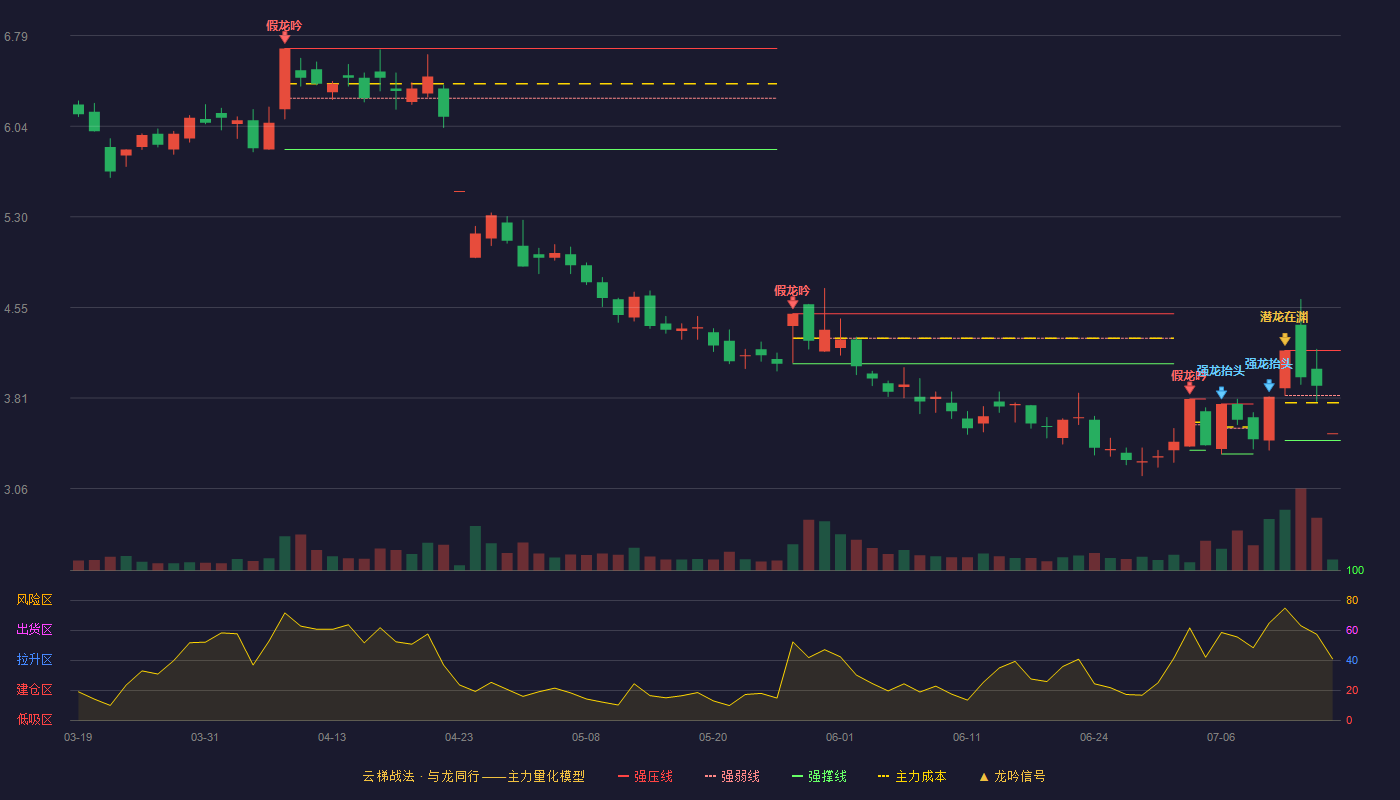
Task: Toggle the 龙吟信号 legend entry
Action: click(x=1012, y=776)
